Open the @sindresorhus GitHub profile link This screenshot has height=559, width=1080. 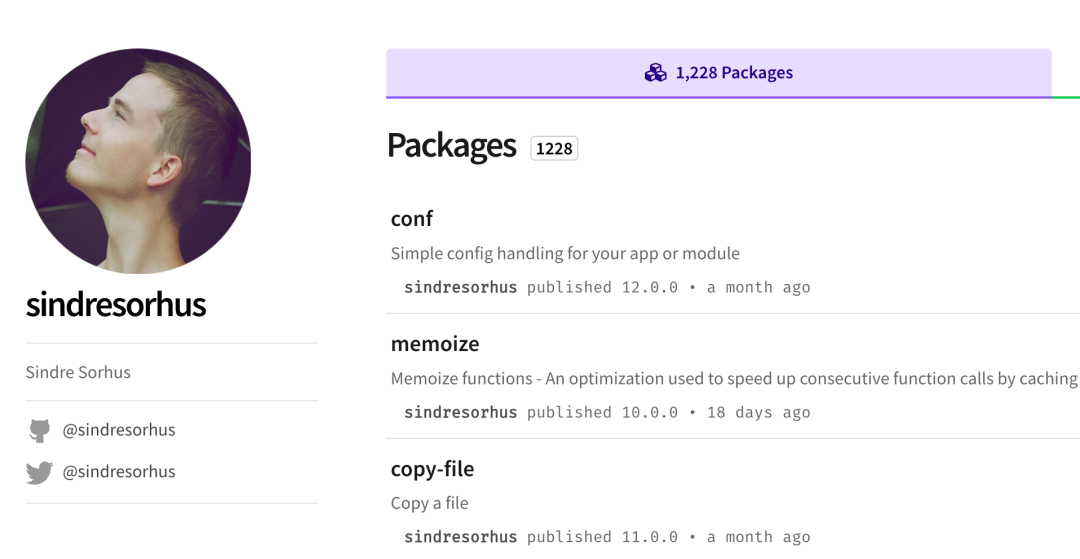click(x=119, y=430)
